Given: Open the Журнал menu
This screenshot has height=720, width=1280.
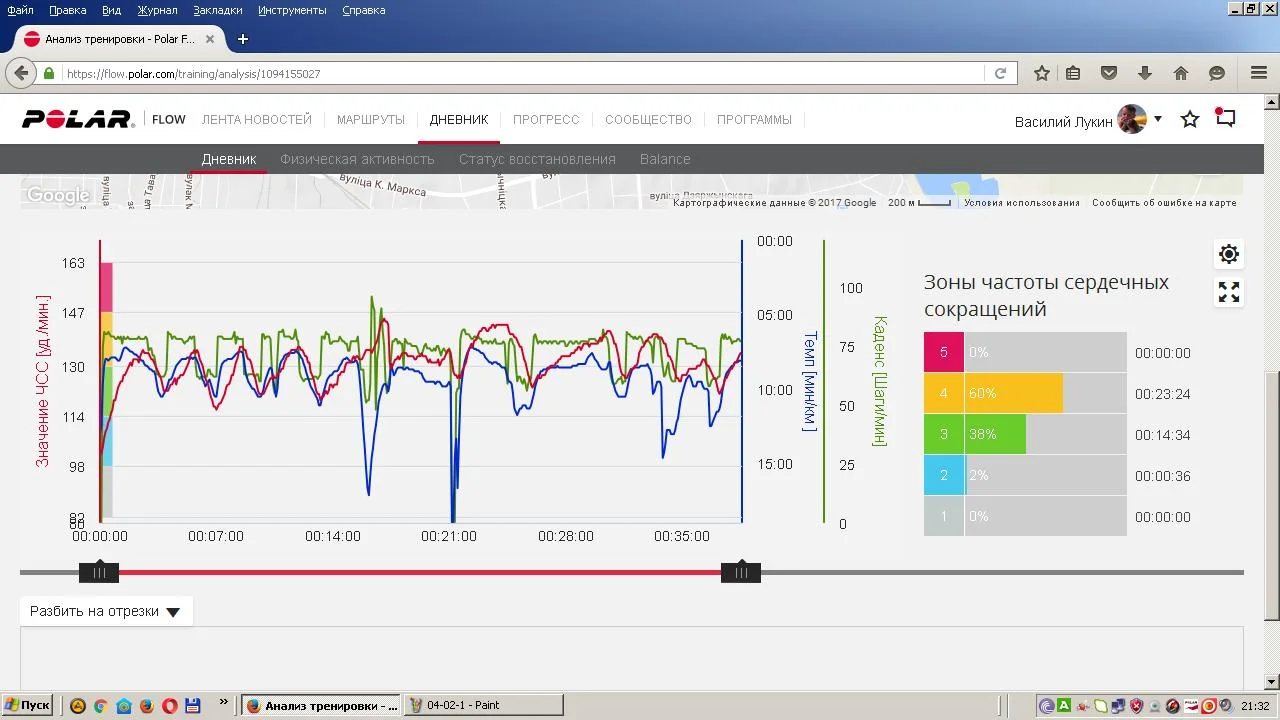Looking at the screenshot, I should 157,10.
